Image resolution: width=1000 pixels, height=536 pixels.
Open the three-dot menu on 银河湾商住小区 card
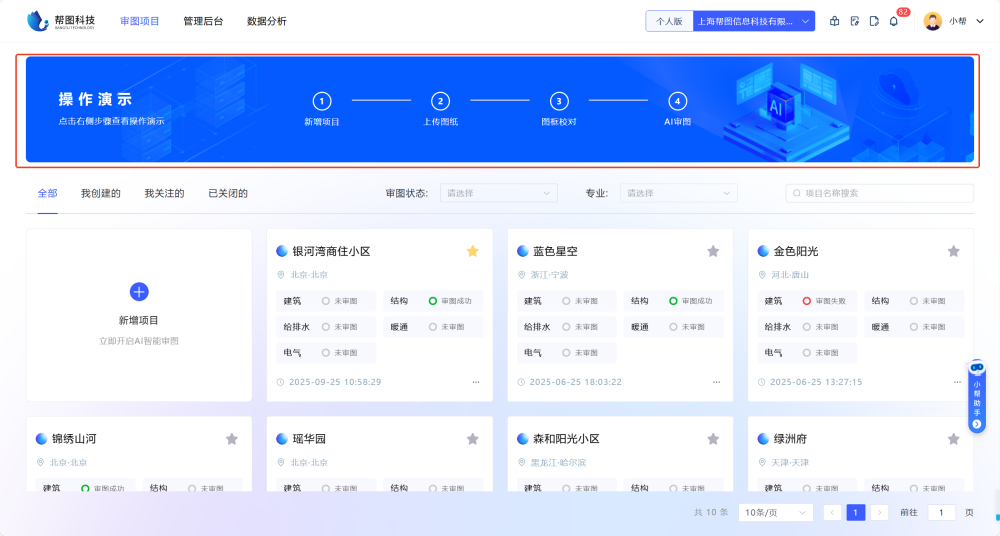point(476,382)
